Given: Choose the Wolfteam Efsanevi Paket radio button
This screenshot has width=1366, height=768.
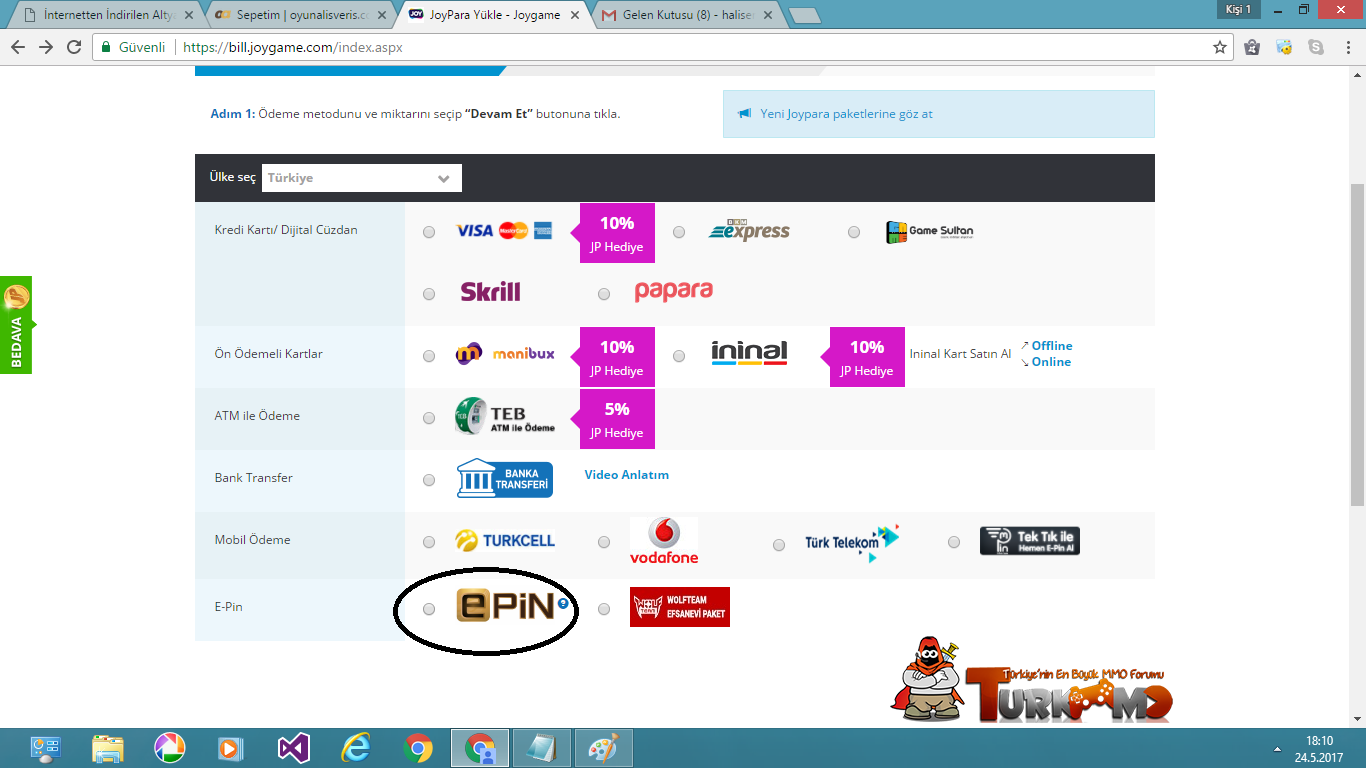Looking at the screenshot, I should pos(604,609).
